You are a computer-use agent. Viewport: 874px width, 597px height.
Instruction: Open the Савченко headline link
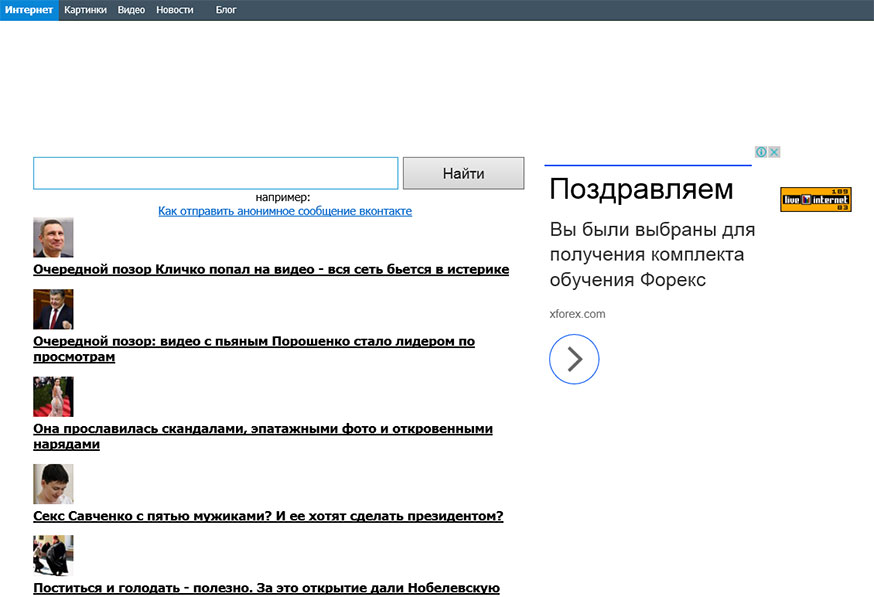coord(268,516)
